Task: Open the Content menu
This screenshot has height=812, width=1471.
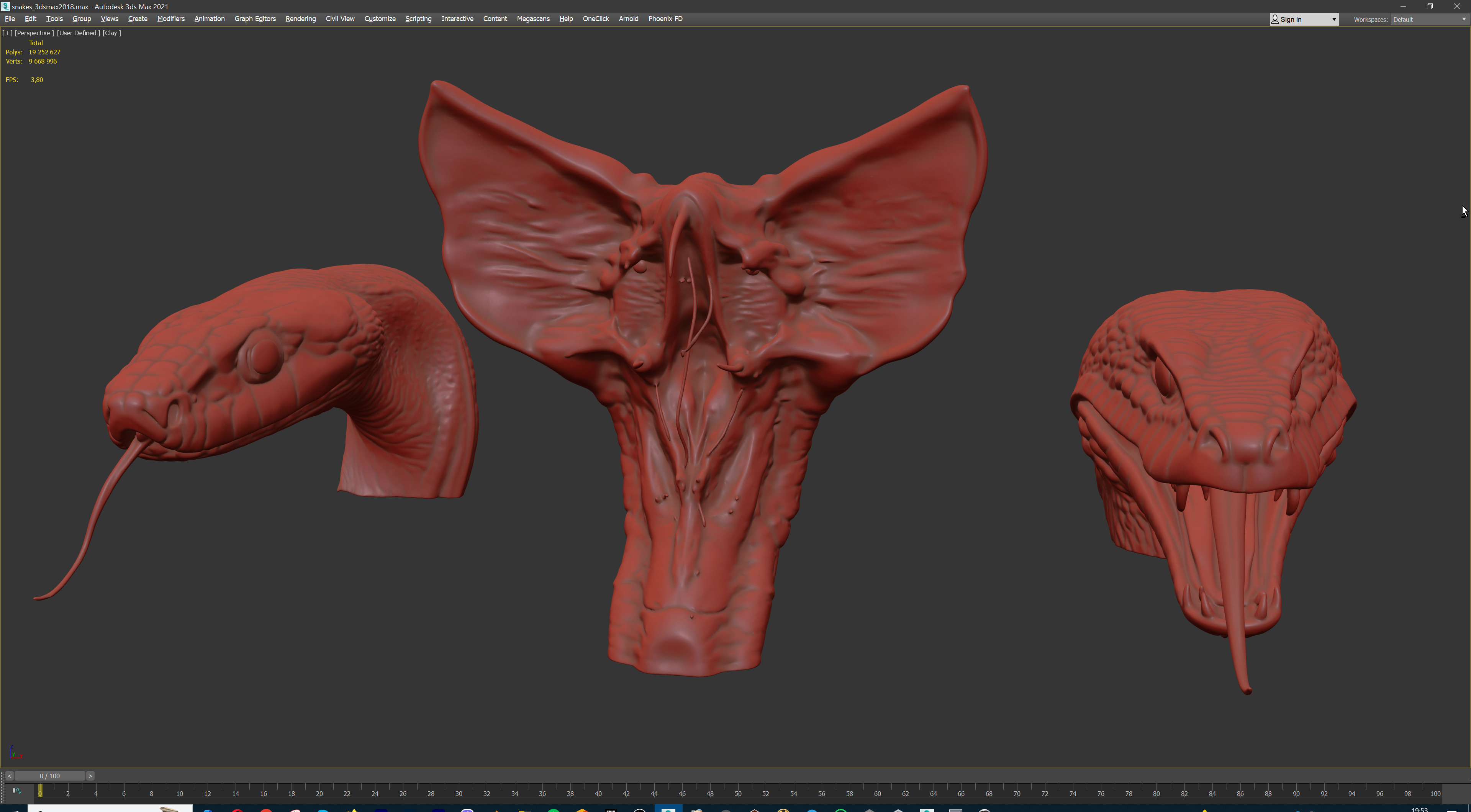Action: tap(495, 19)
